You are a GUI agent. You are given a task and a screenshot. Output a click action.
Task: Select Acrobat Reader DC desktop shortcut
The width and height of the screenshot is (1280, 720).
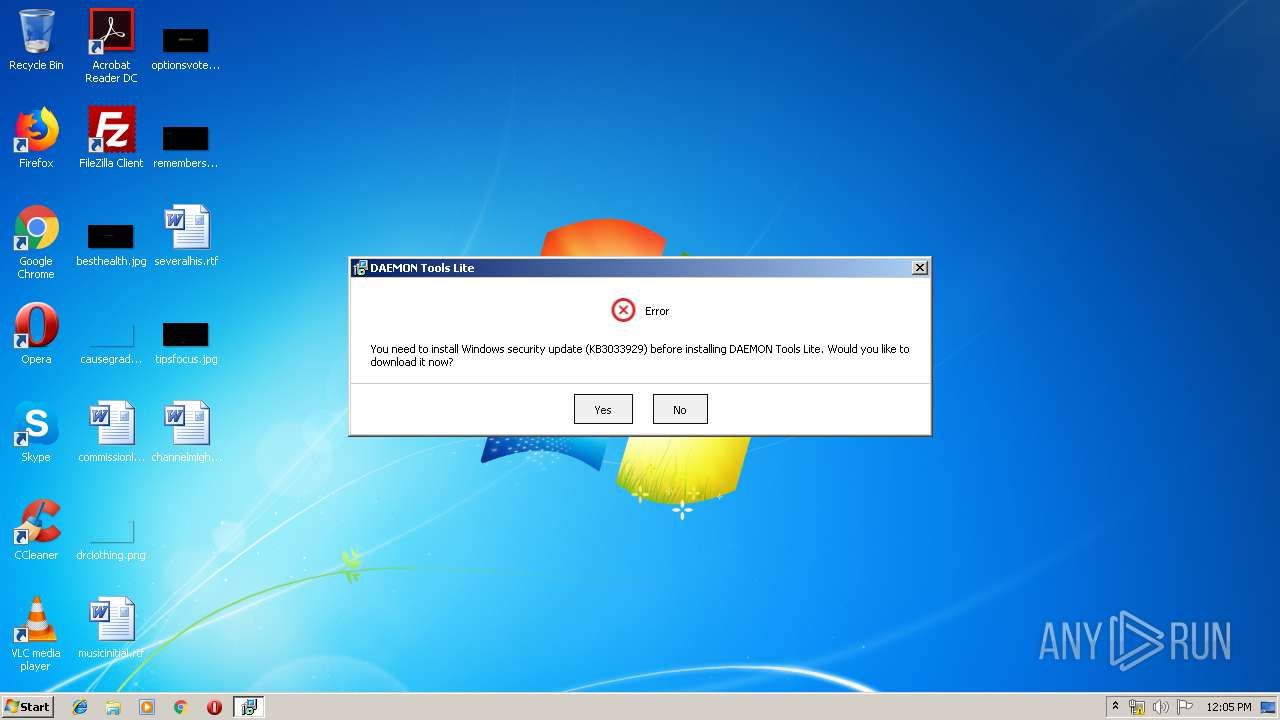111,46
